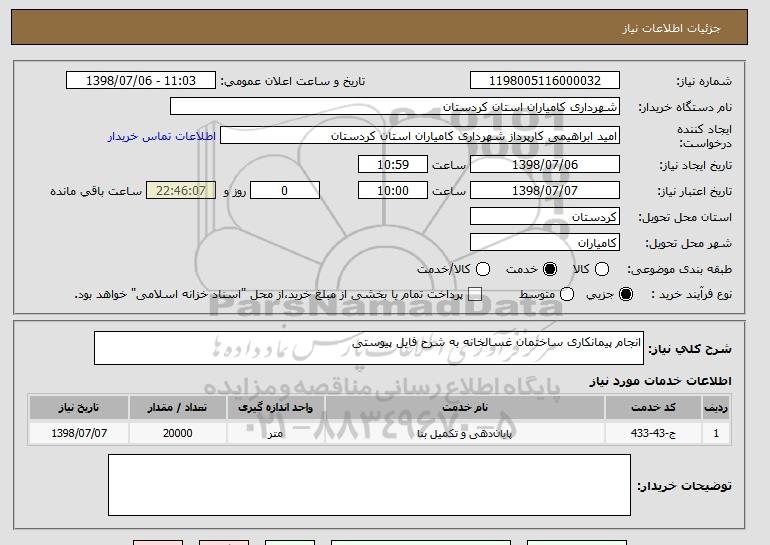Click service name cell پایان‌دهی و تکمیل بنا
The height and width of the screenshot is (545, 770).
tap(465, 433)
